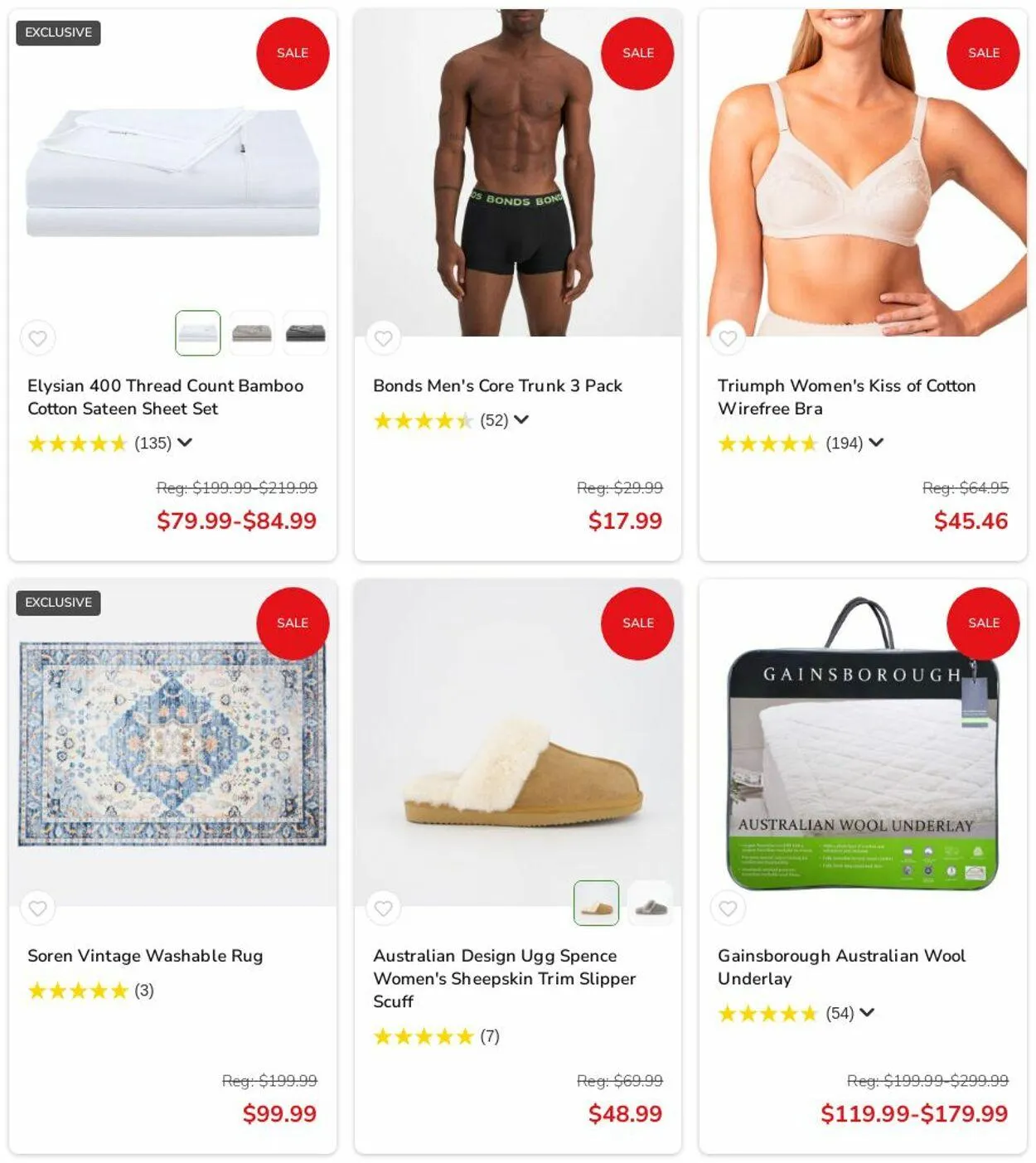Expand the 52 reviews dropdown for Bonds Trunk

tap(521, 419)
